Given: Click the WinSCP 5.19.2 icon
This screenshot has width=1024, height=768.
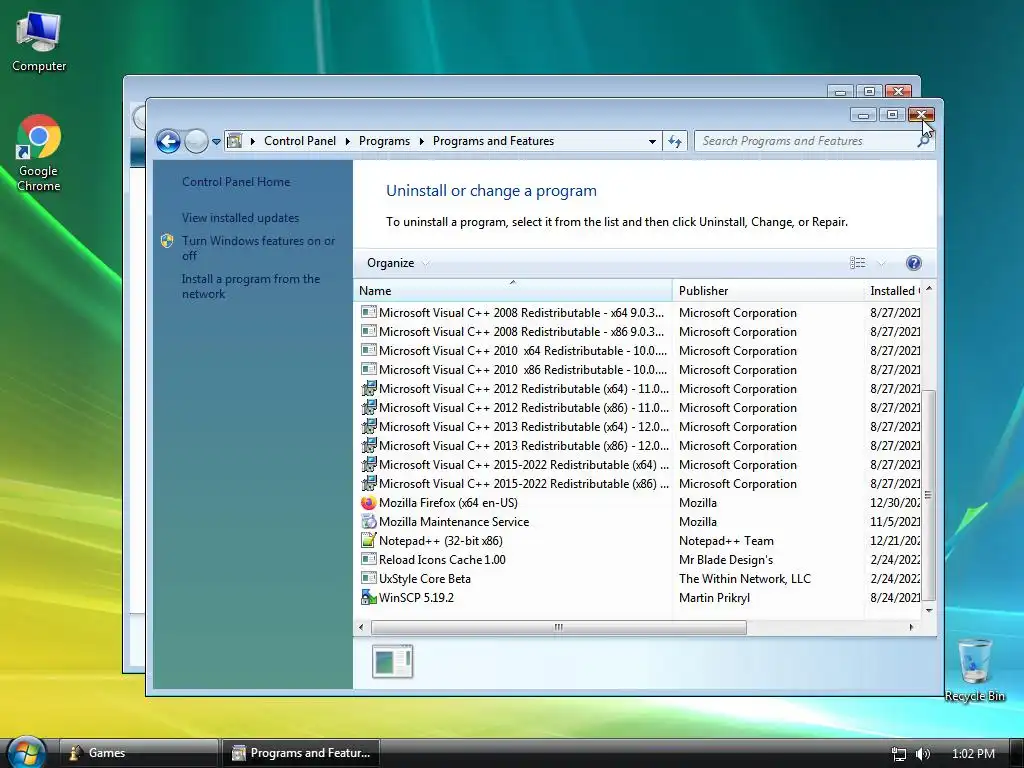Looking at the screenshot, I should [x=368, y=598].
